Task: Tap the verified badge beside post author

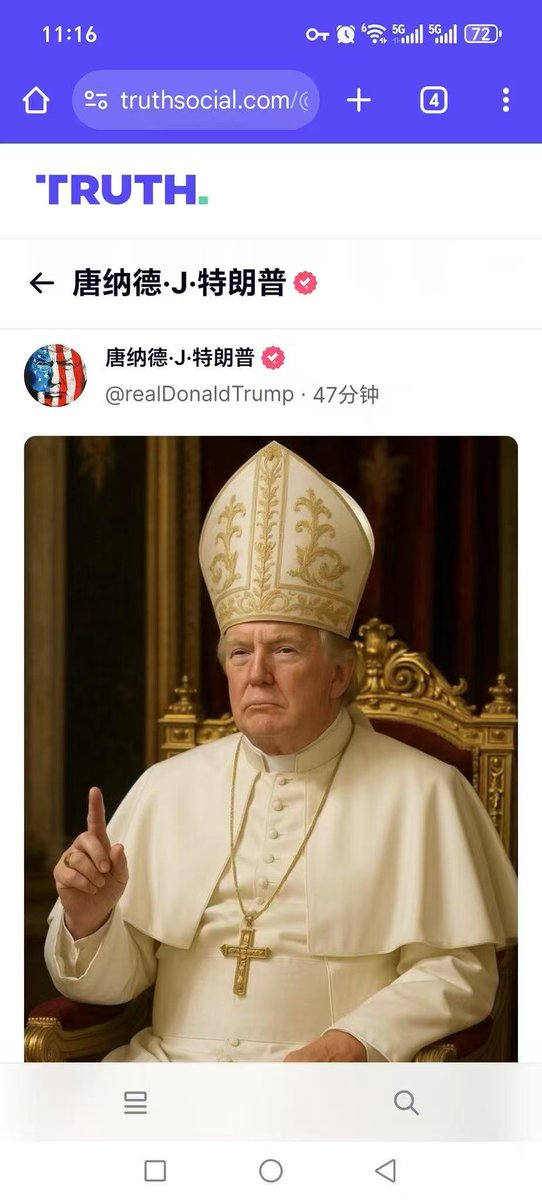Action: [272, 358]
